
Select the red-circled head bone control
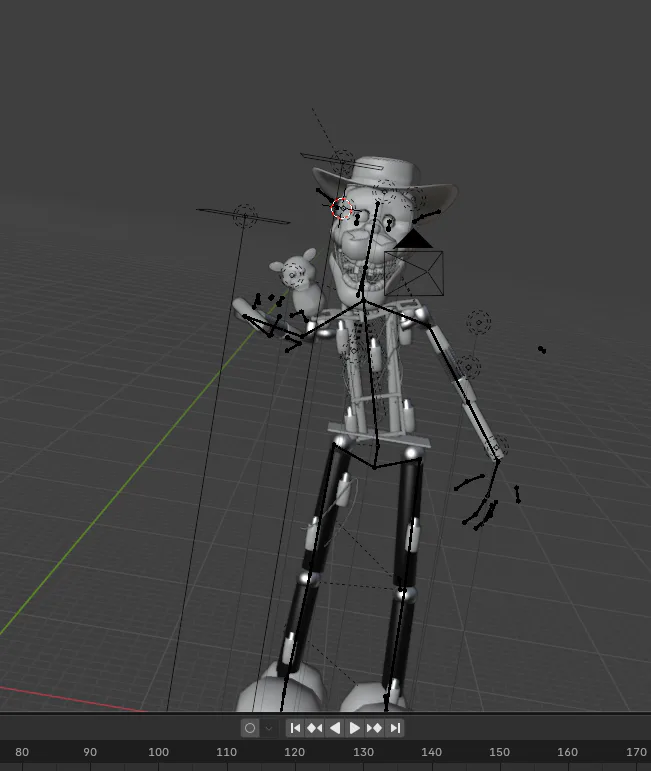coord(342,208)
